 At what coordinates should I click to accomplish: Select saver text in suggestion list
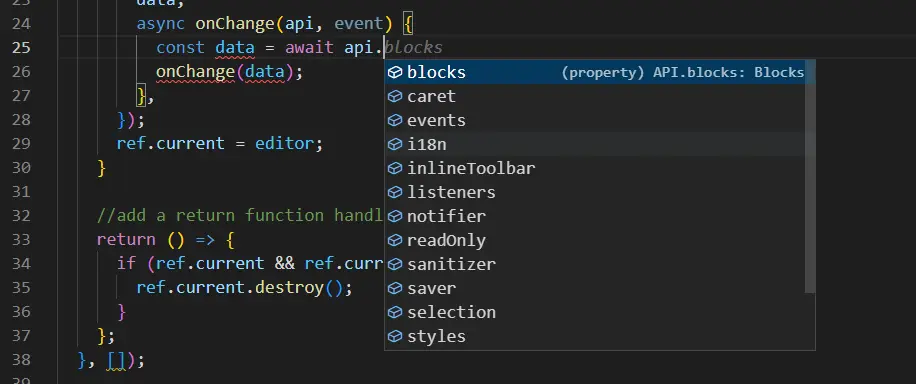432,288
